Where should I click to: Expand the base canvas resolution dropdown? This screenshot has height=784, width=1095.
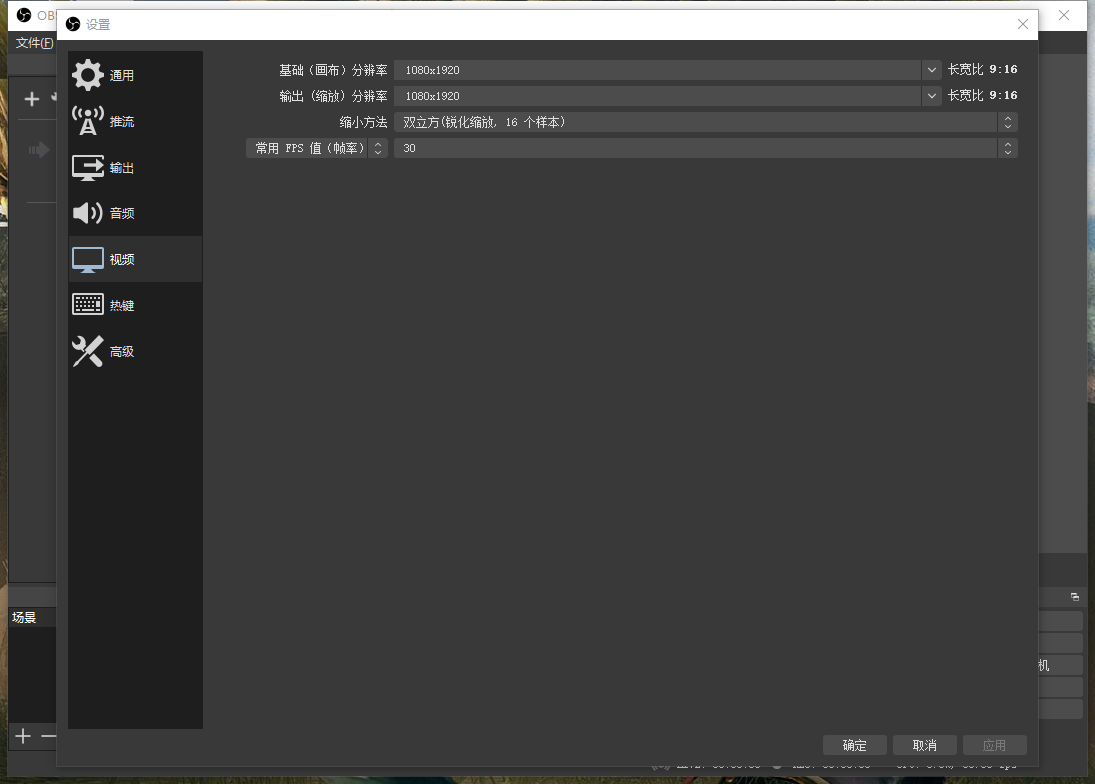(x=932, y=70)
